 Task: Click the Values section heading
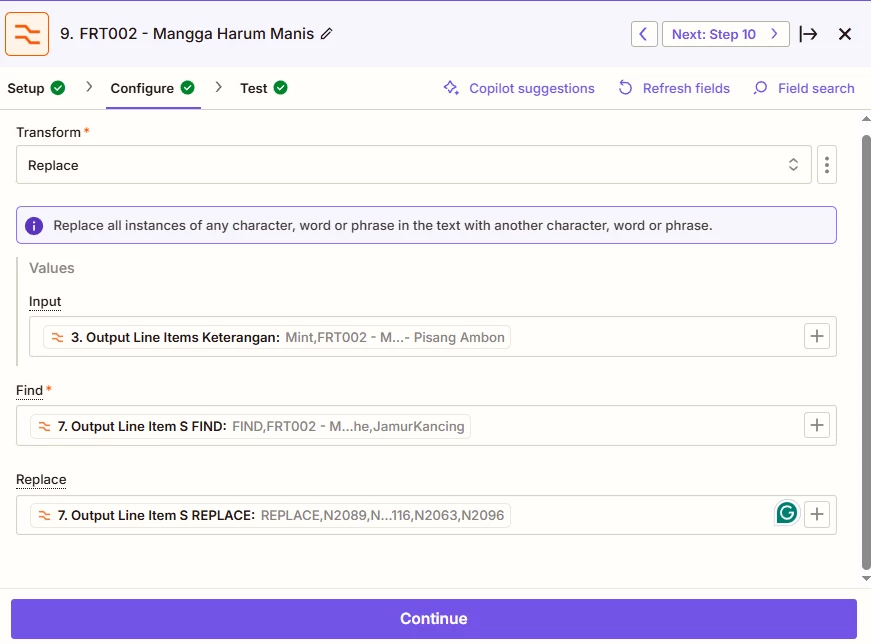52,268
